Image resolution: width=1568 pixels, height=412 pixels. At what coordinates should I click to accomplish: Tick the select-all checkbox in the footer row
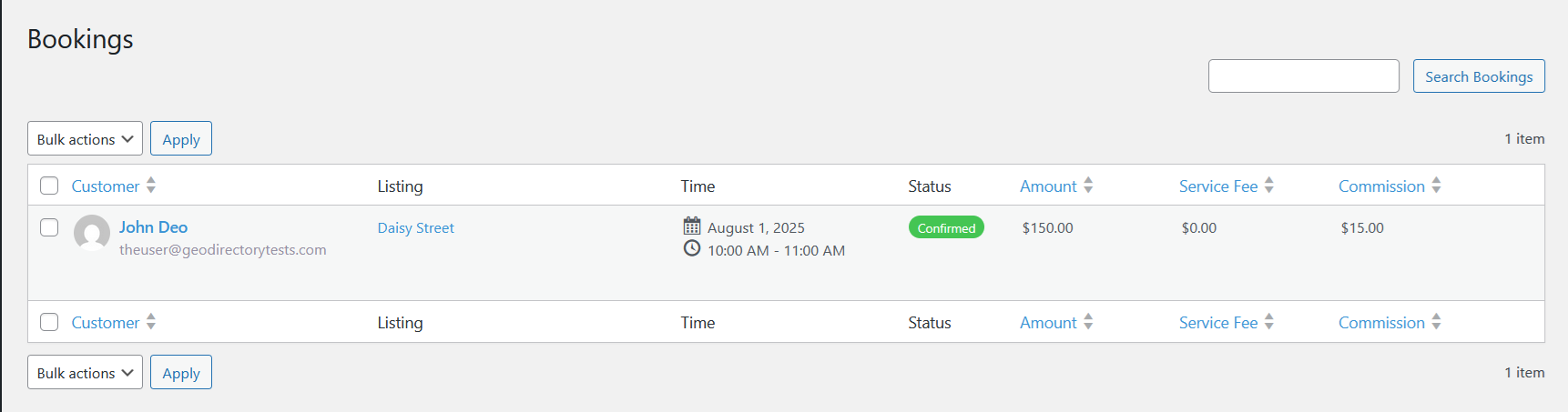point(49,322)
